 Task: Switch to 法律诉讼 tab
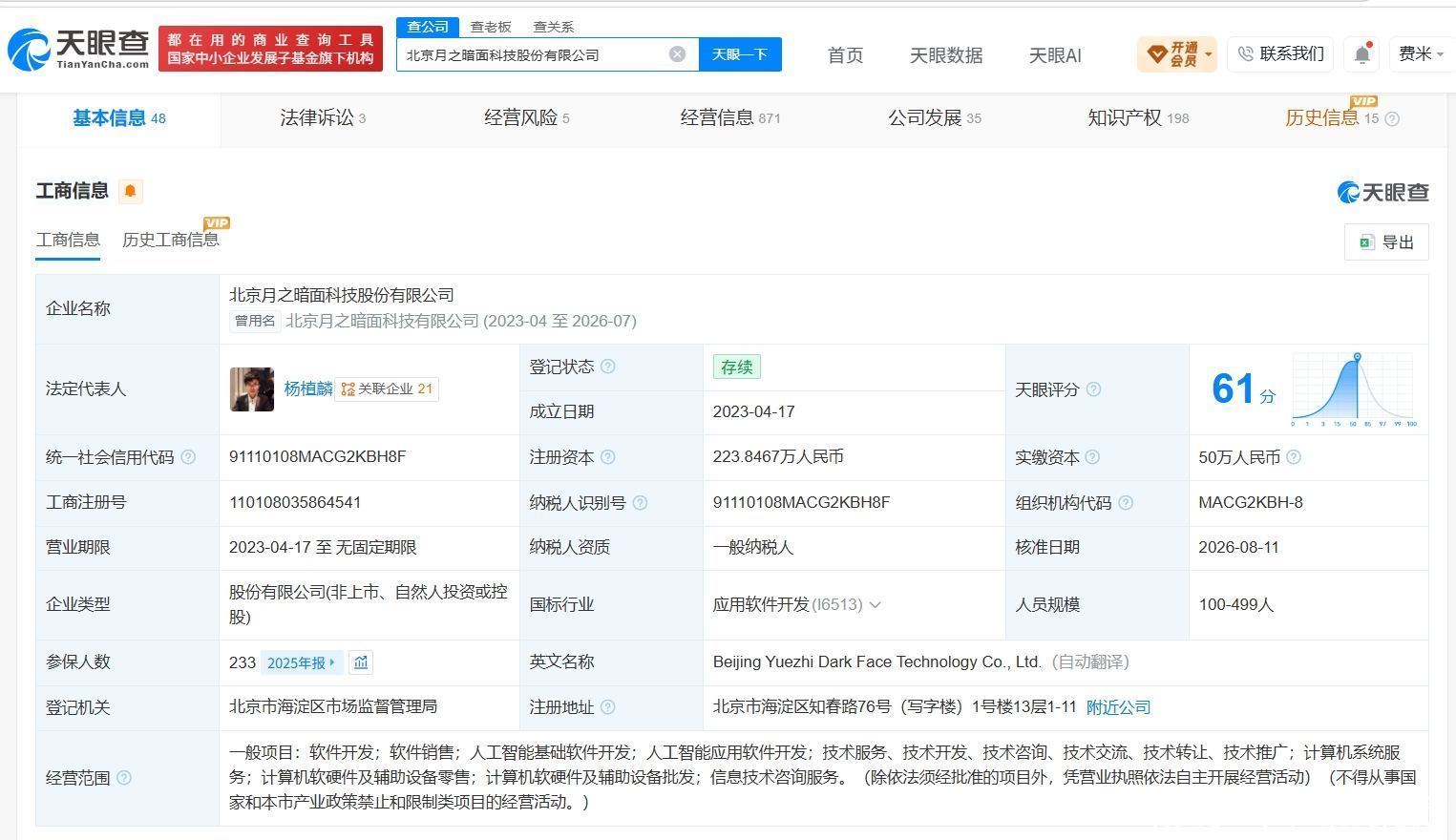[323, 118]
